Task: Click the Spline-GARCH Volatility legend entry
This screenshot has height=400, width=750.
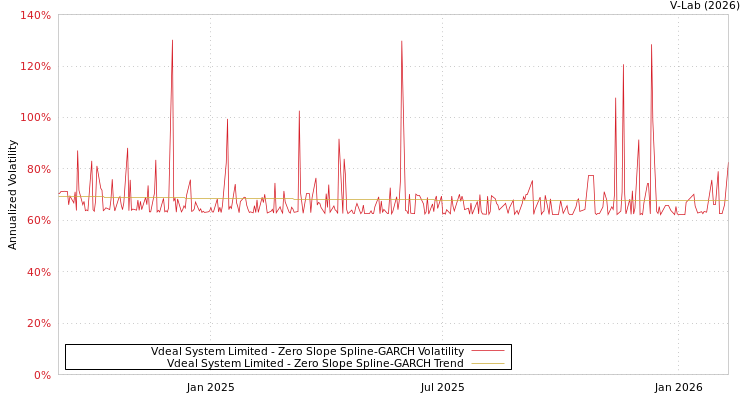Action: click(307, 351)
